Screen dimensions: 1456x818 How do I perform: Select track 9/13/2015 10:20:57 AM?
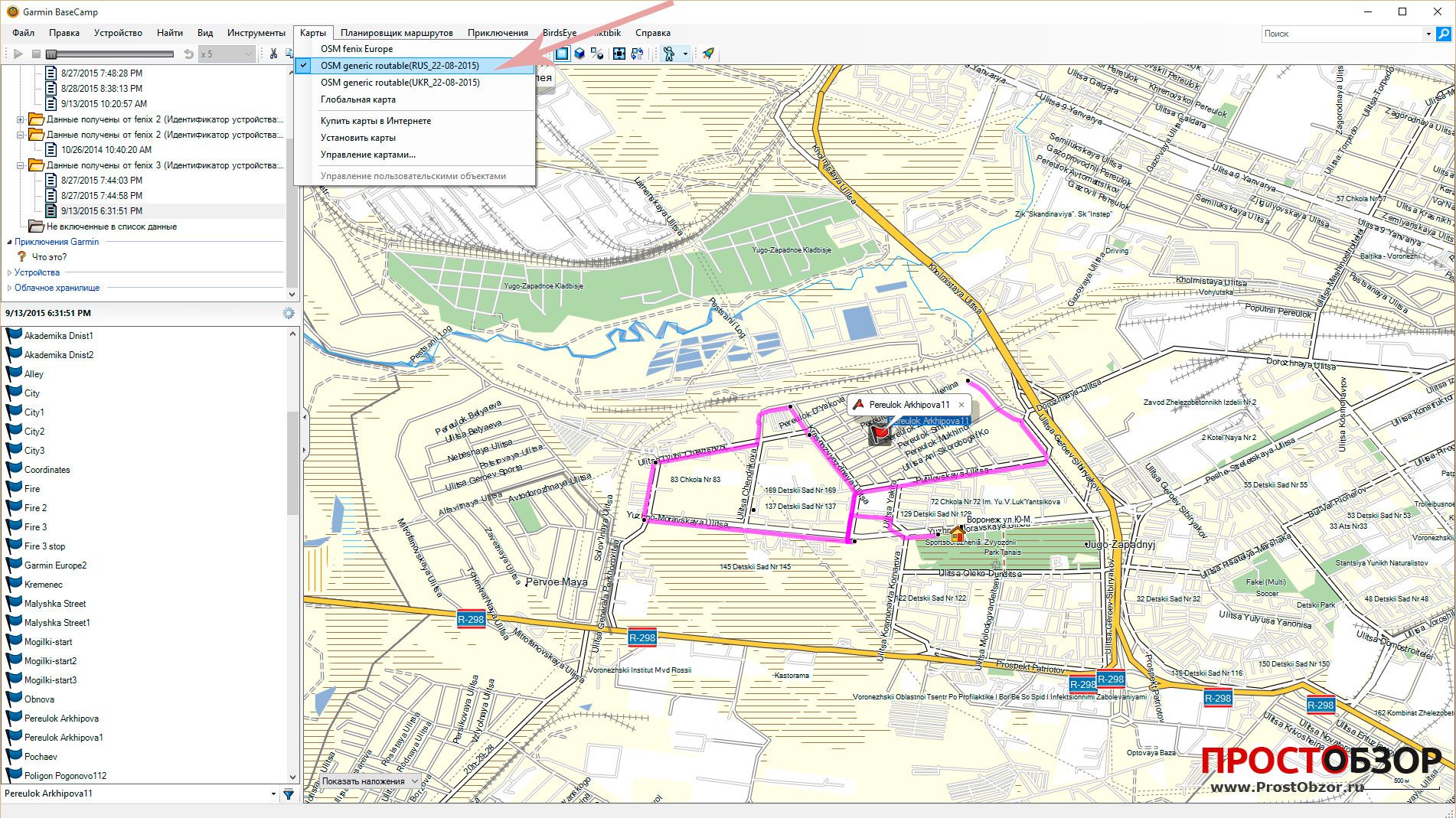(x=104, y=104)
